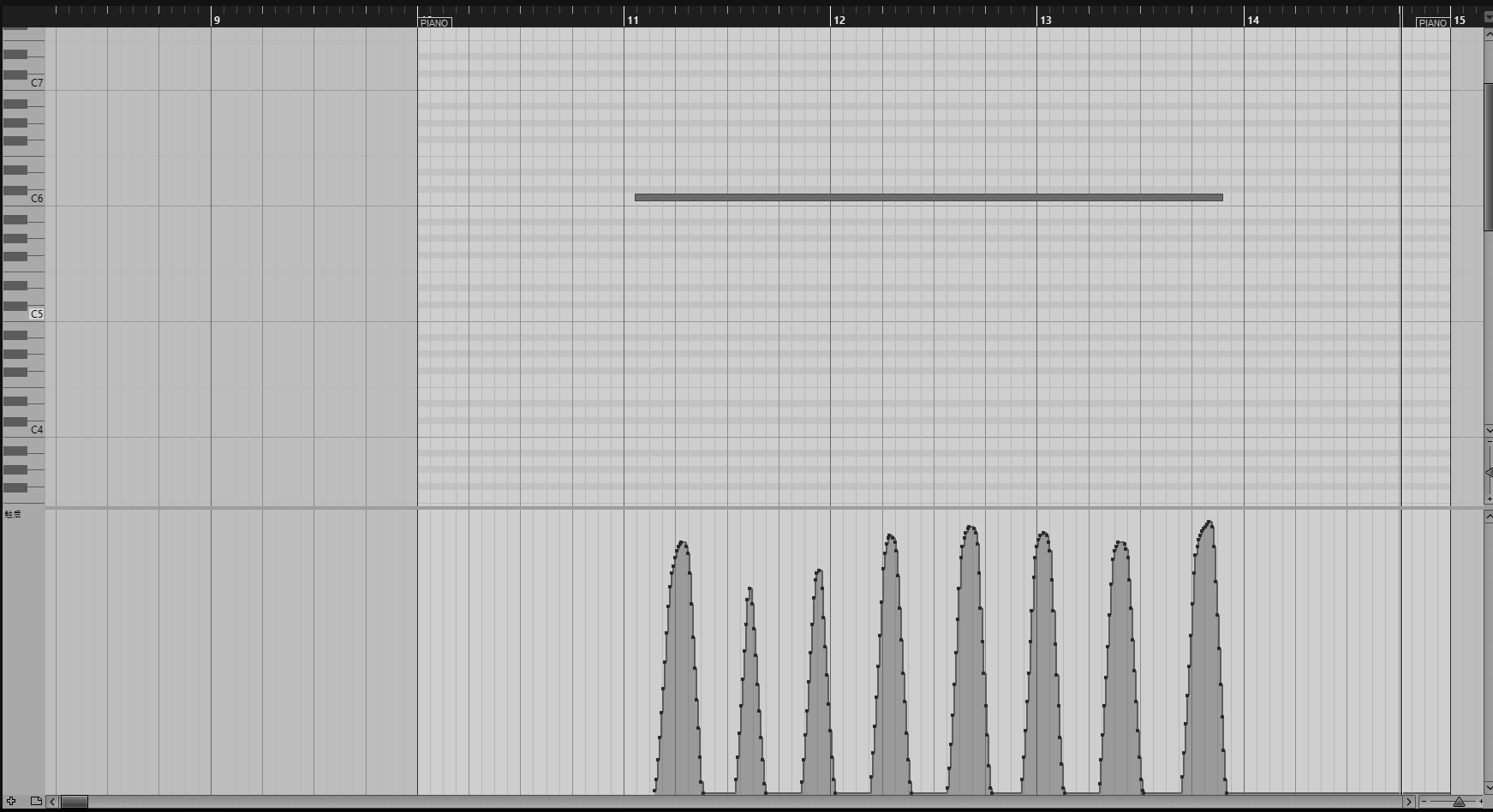1493x812 pixels.
Task: Click the add controller lane plus icon
Action: point(11,802)
